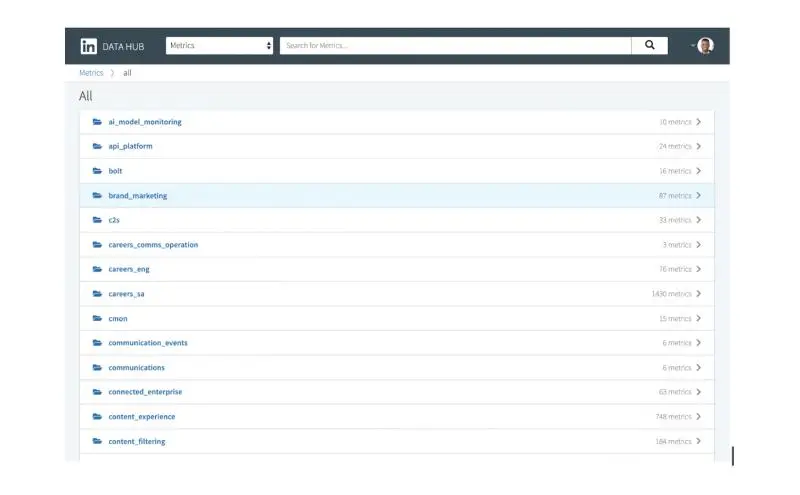Viewport: 800px width, 495px height.
Task: Open the careers_eng folder link
Action: [129, 269]
